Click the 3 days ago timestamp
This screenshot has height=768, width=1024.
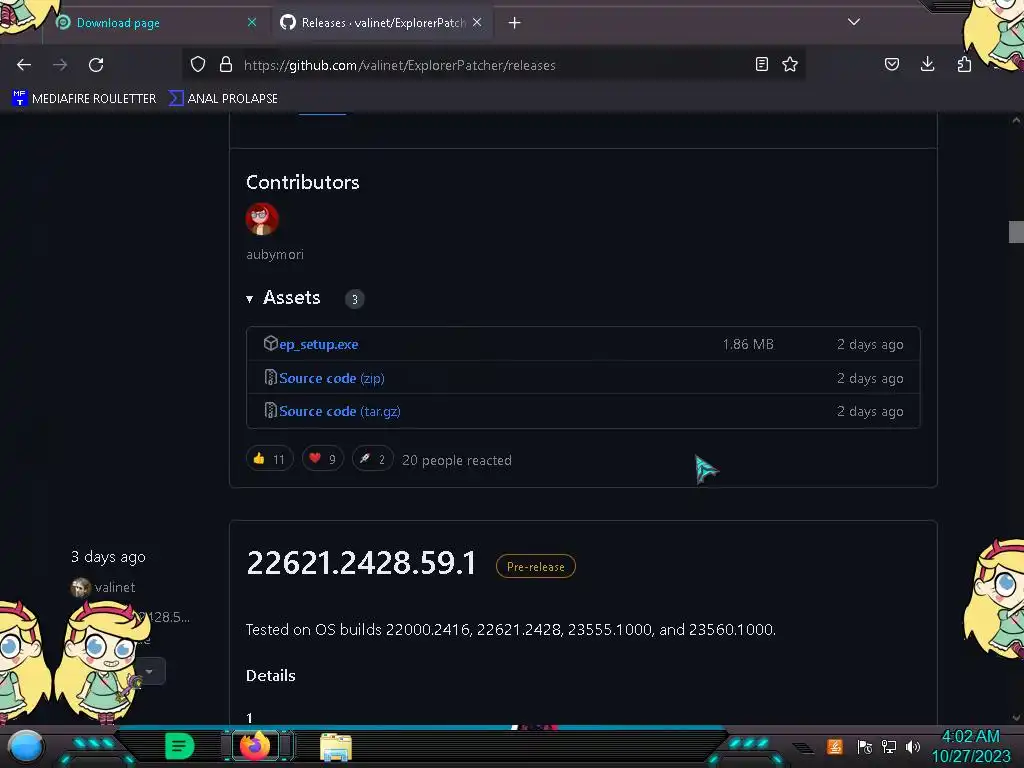(x=108, y=557)
